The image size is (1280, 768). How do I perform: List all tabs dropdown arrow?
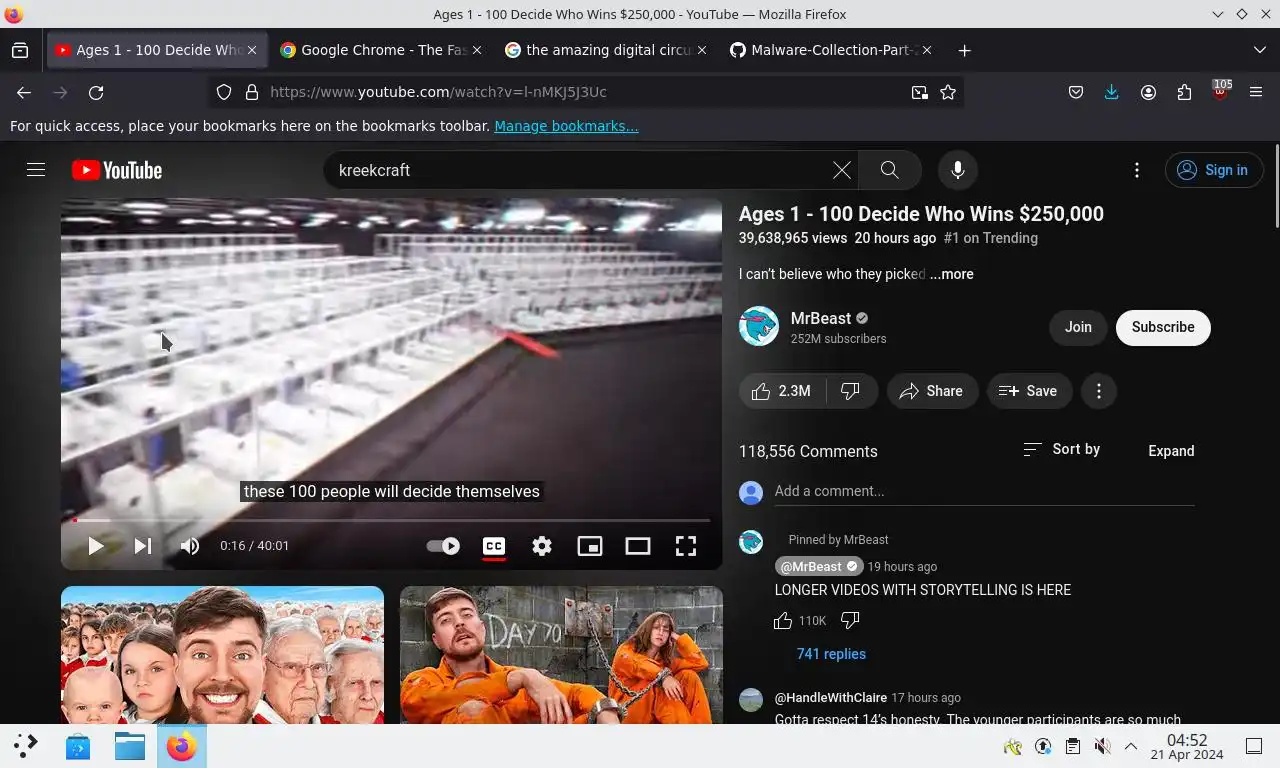tap(1259, 50)
